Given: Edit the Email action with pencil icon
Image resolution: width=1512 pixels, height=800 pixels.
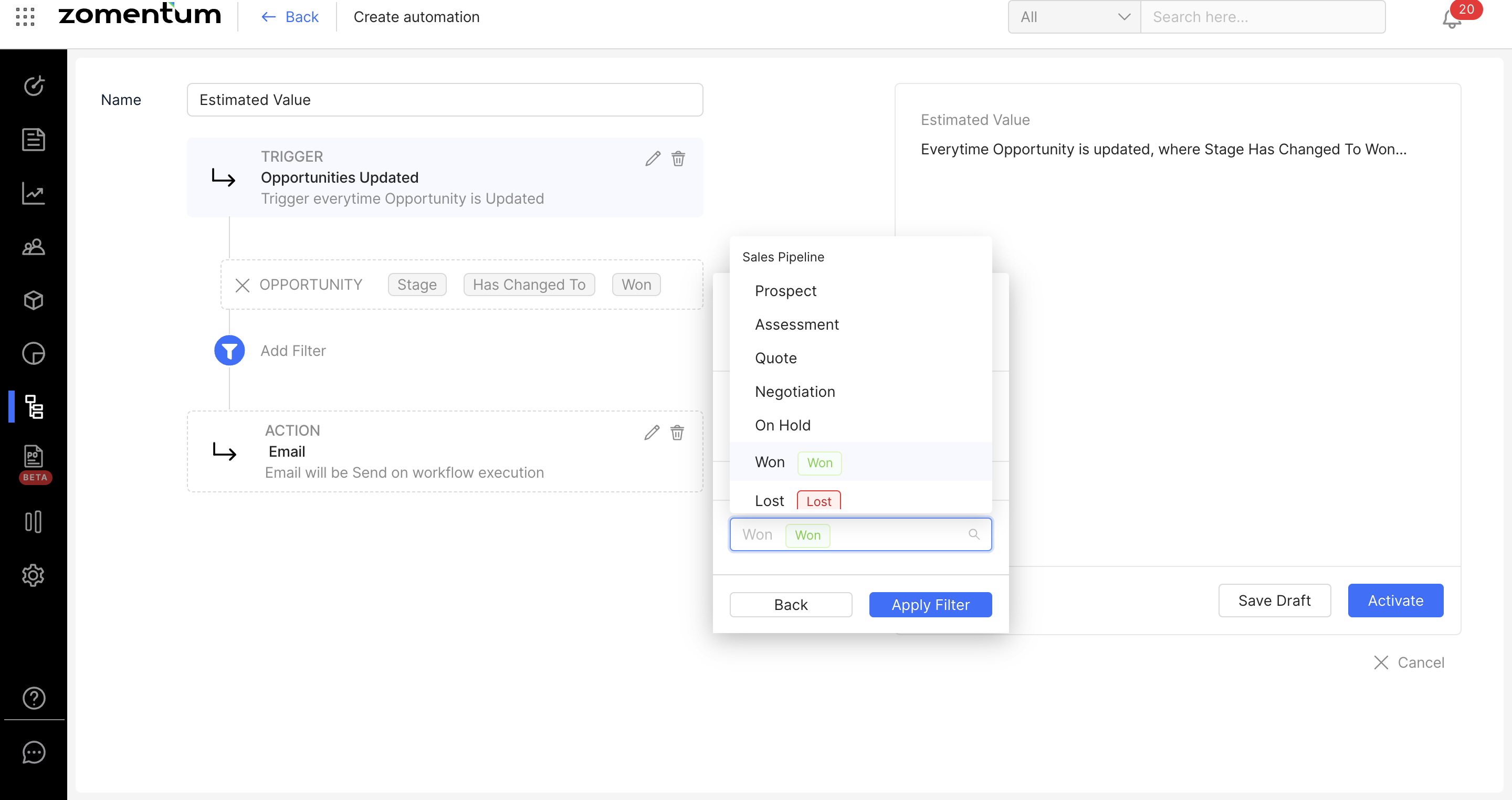Looking at the screenshot, I should coord(652,433).
